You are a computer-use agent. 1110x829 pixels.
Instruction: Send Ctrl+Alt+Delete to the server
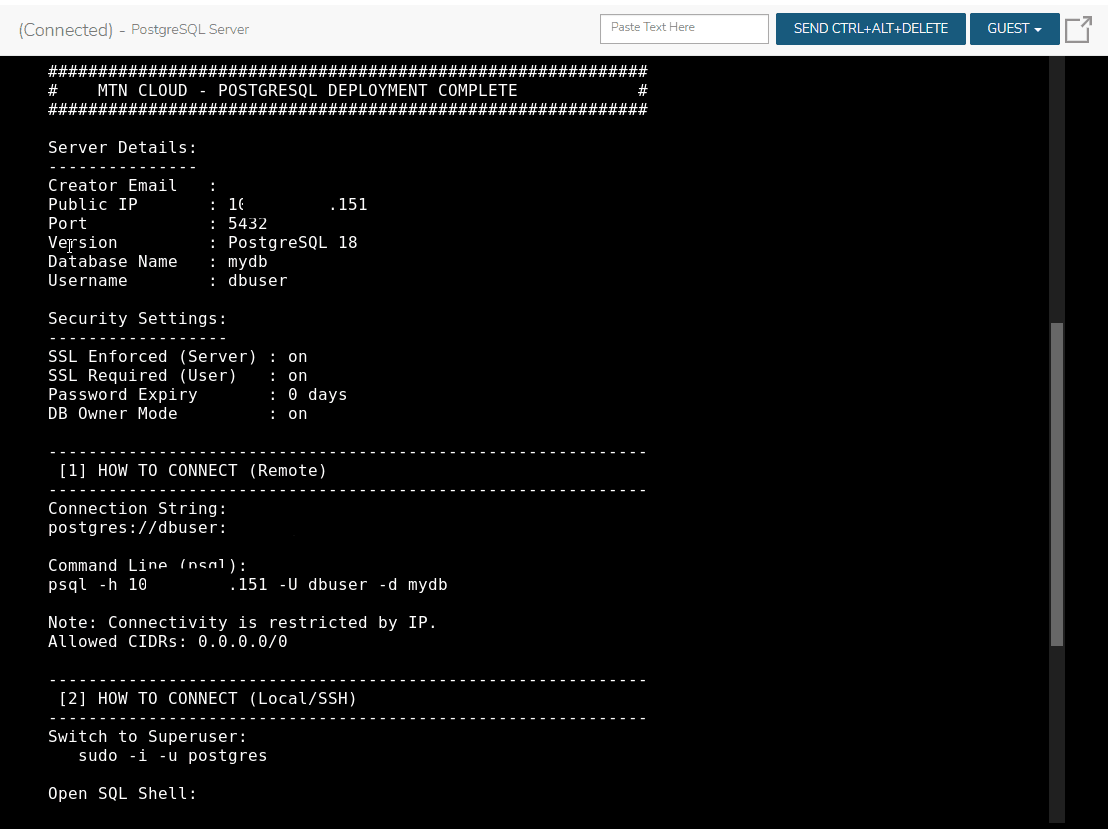(x=871, y=29)
